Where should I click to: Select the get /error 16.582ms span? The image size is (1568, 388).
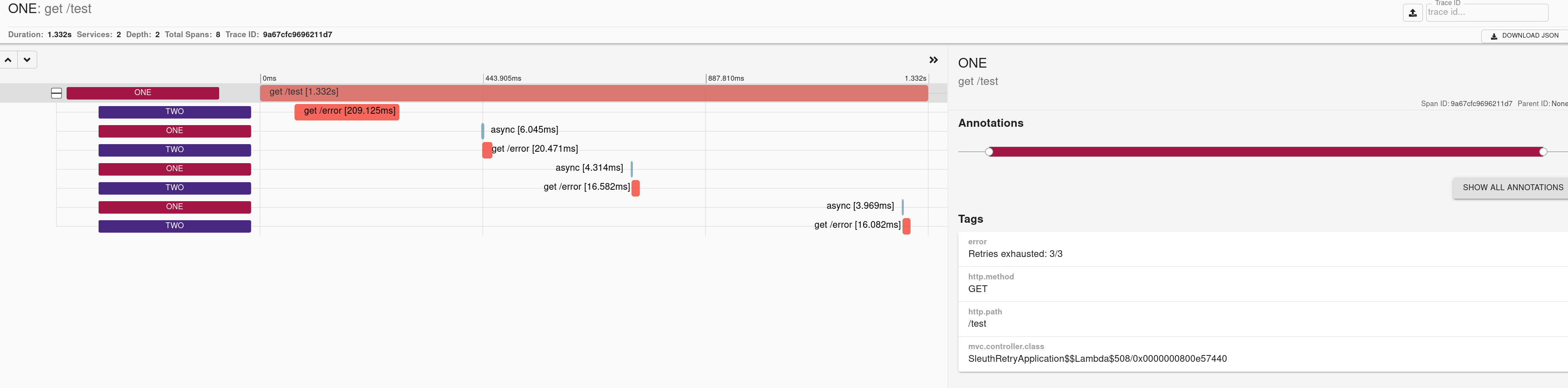pyautogui.click(x=635, y=187)
